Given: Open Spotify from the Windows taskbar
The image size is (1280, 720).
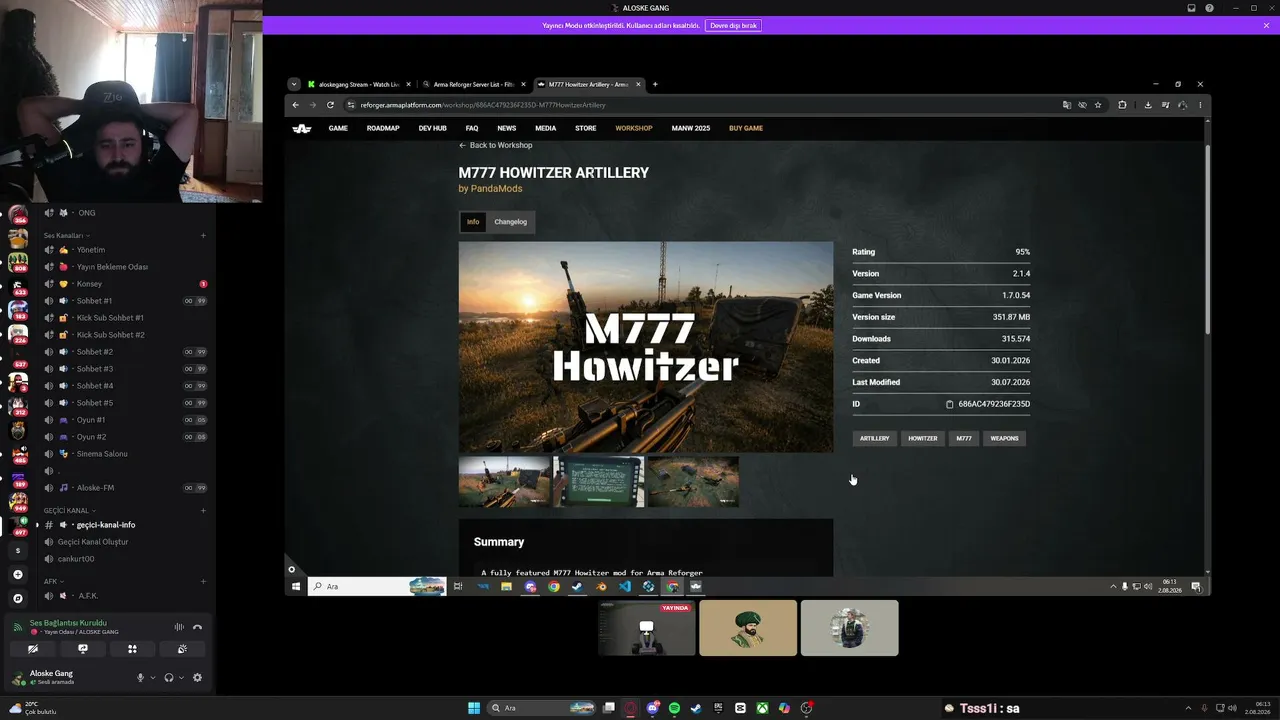Looking at the screenshot, I should 674,708.
